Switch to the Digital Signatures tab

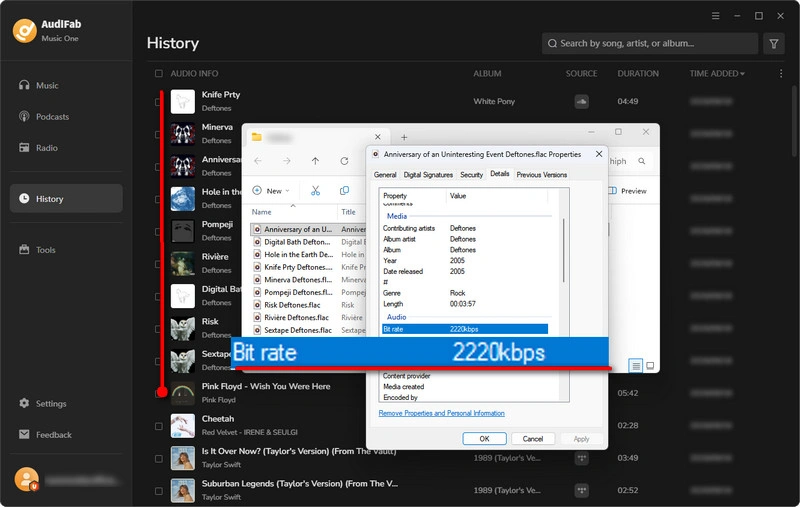coord(428,174)
